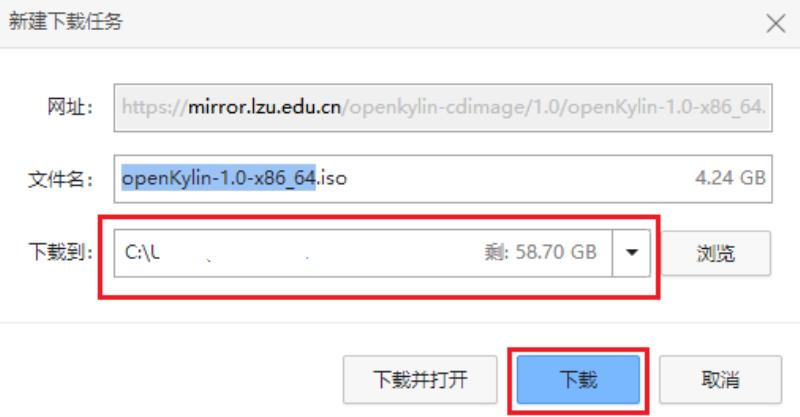Open folder picker via 浏览 button
This screenshot has height=417, width=800.
[x=716, y=253]
